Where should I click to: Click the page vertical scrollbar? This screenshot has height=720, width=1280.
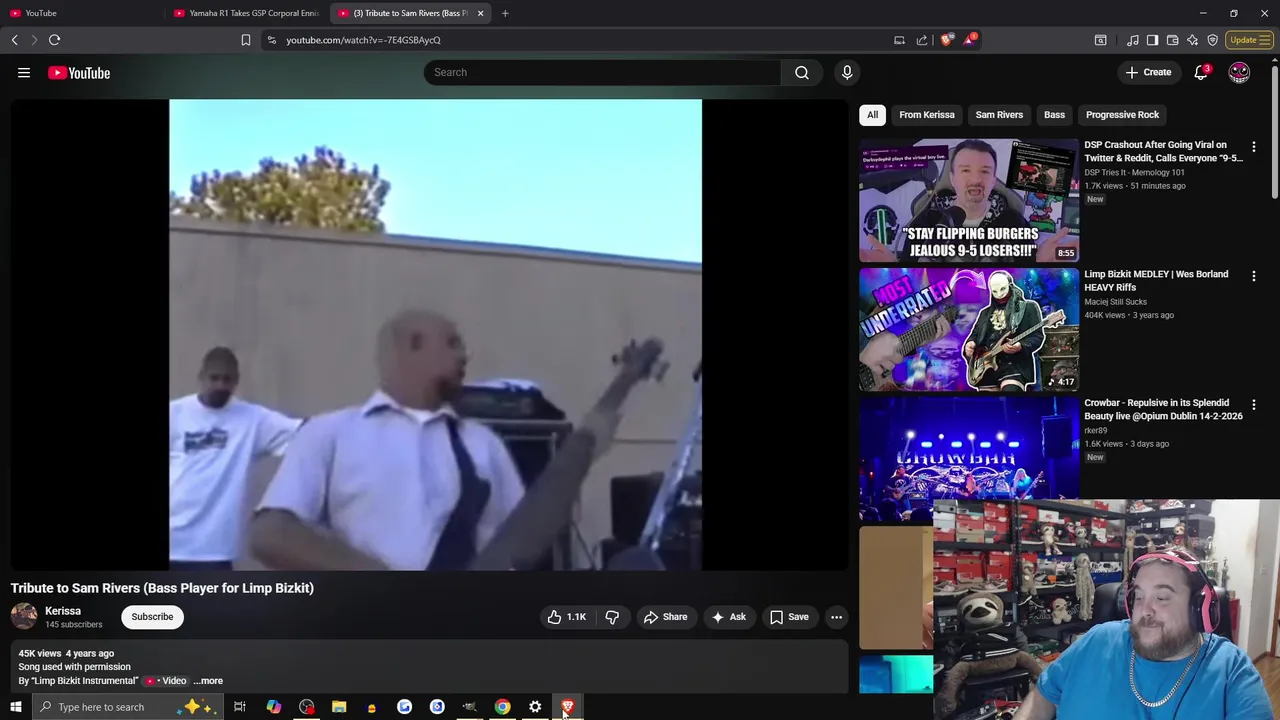[x=1274, y=130]
